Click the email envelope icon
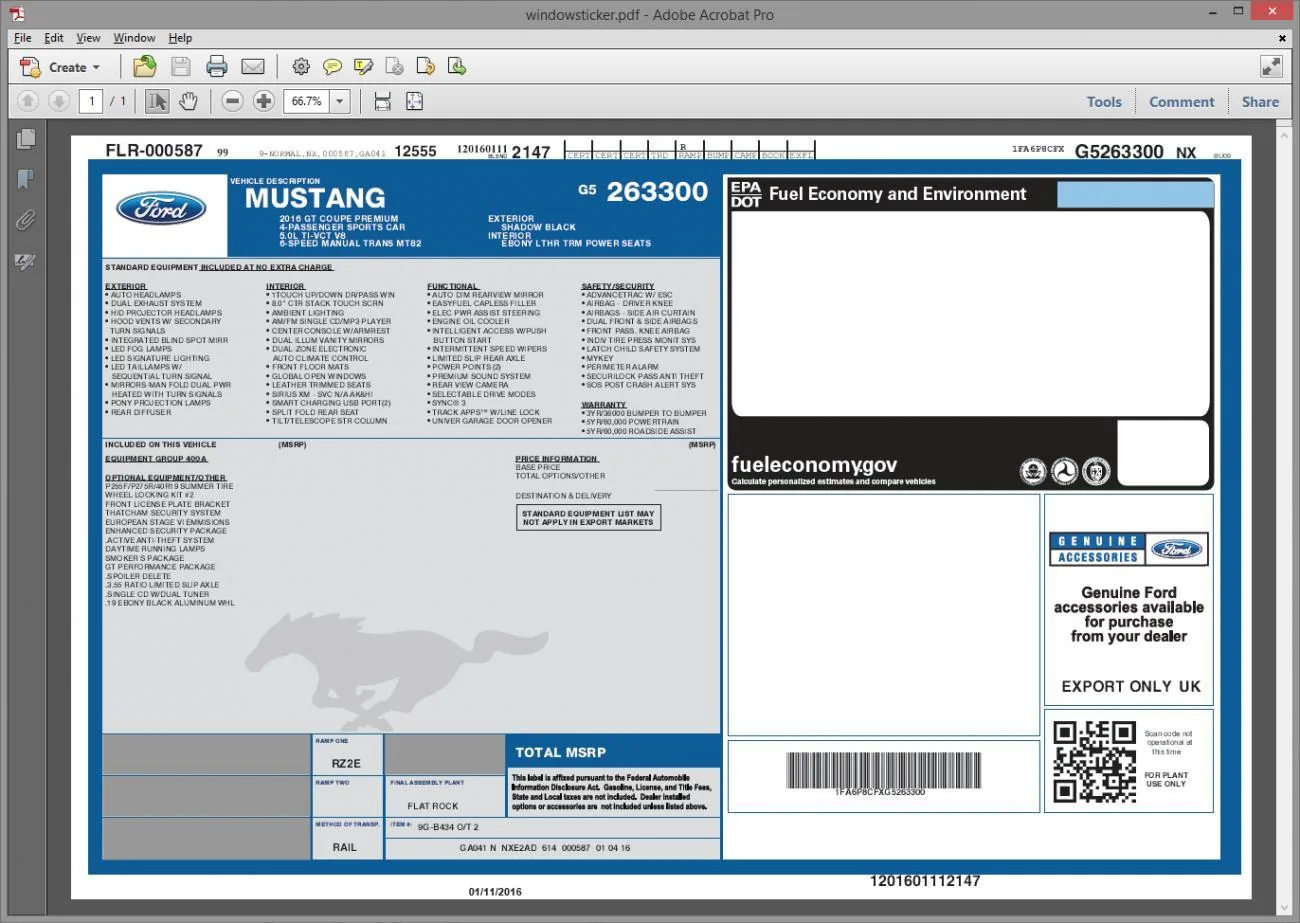1300x923 pixels. (x=253, y=67)
